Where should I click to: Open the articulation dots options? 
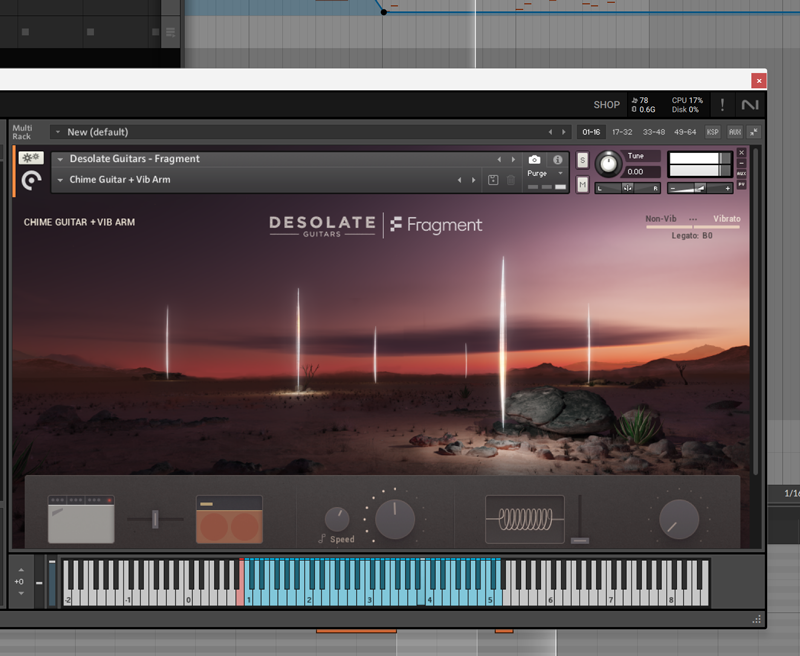pos(693,219)
